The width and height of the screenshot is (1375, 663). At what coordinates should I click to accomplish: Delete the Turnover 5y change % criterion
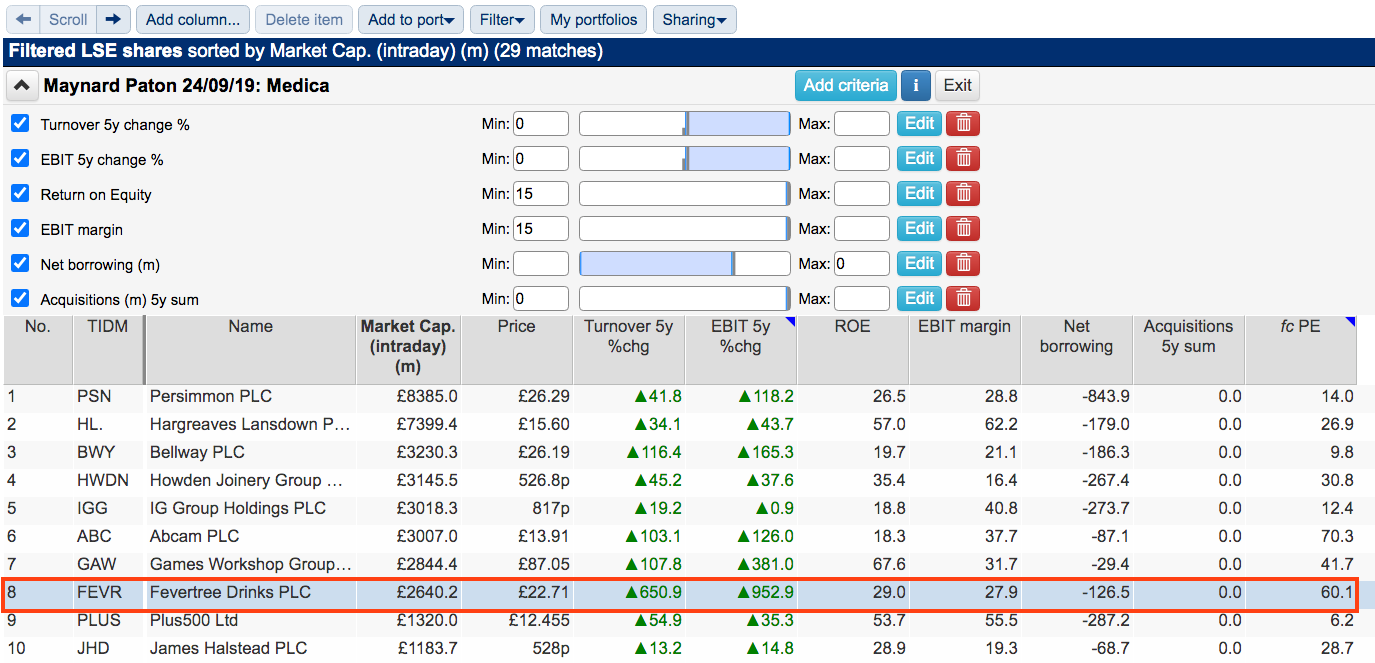(x=963, y=124)
